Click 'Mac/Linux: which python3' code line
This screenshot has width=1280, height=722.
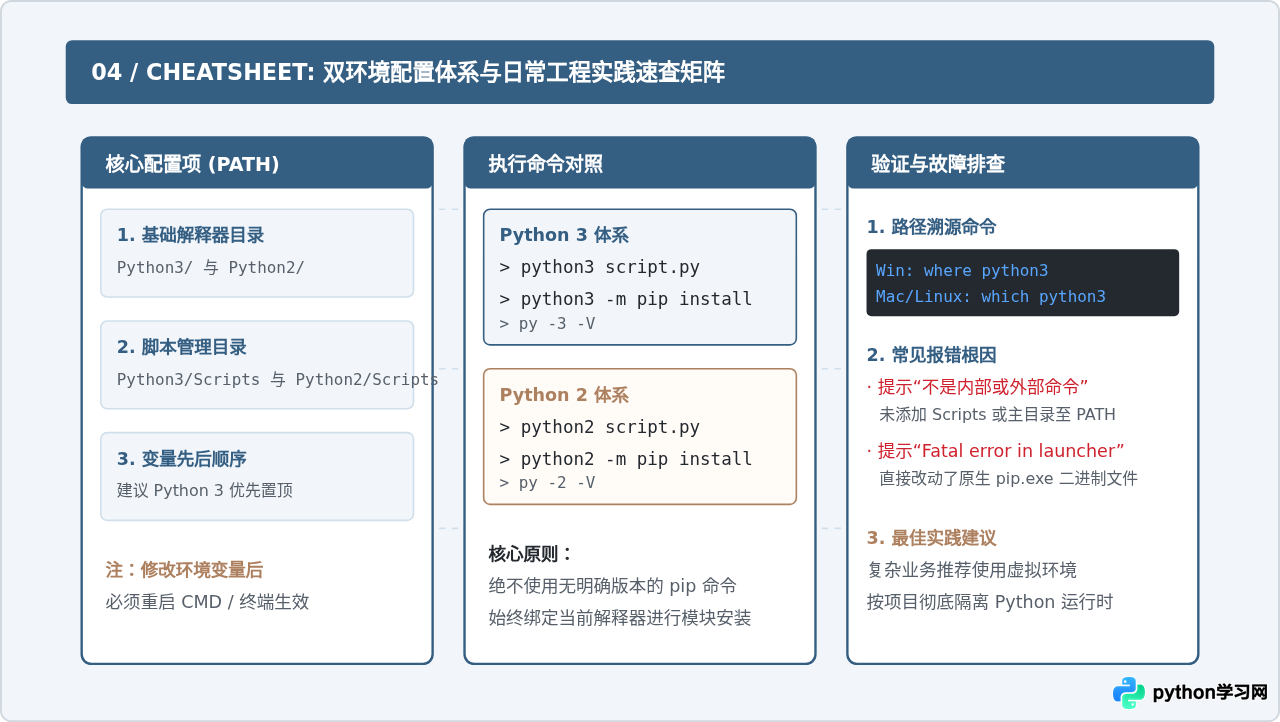pos(991,297)
